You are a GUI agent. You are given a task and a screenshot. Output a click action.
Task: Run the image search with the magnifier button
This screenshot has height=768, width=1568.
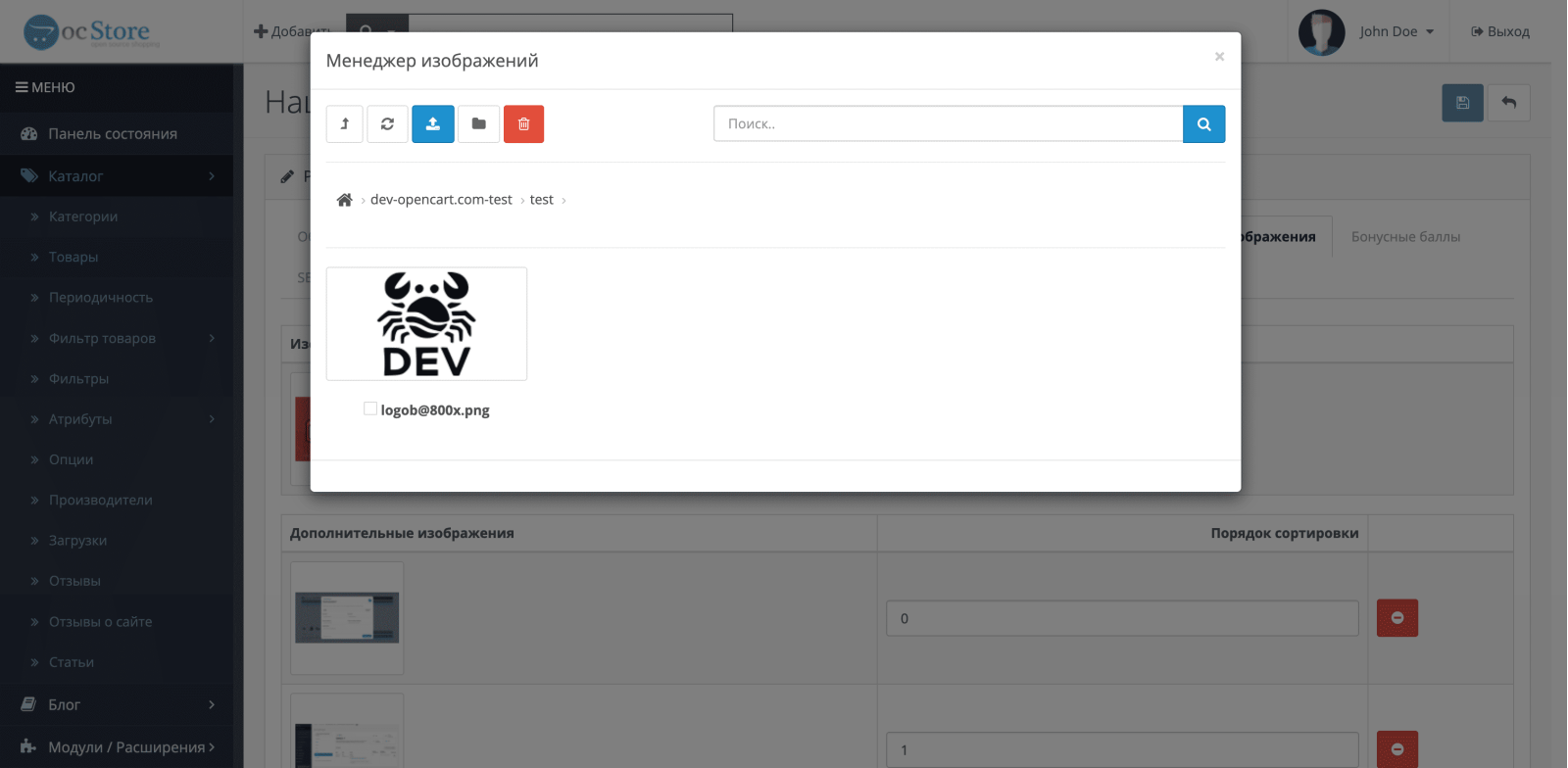[1204, 124]
